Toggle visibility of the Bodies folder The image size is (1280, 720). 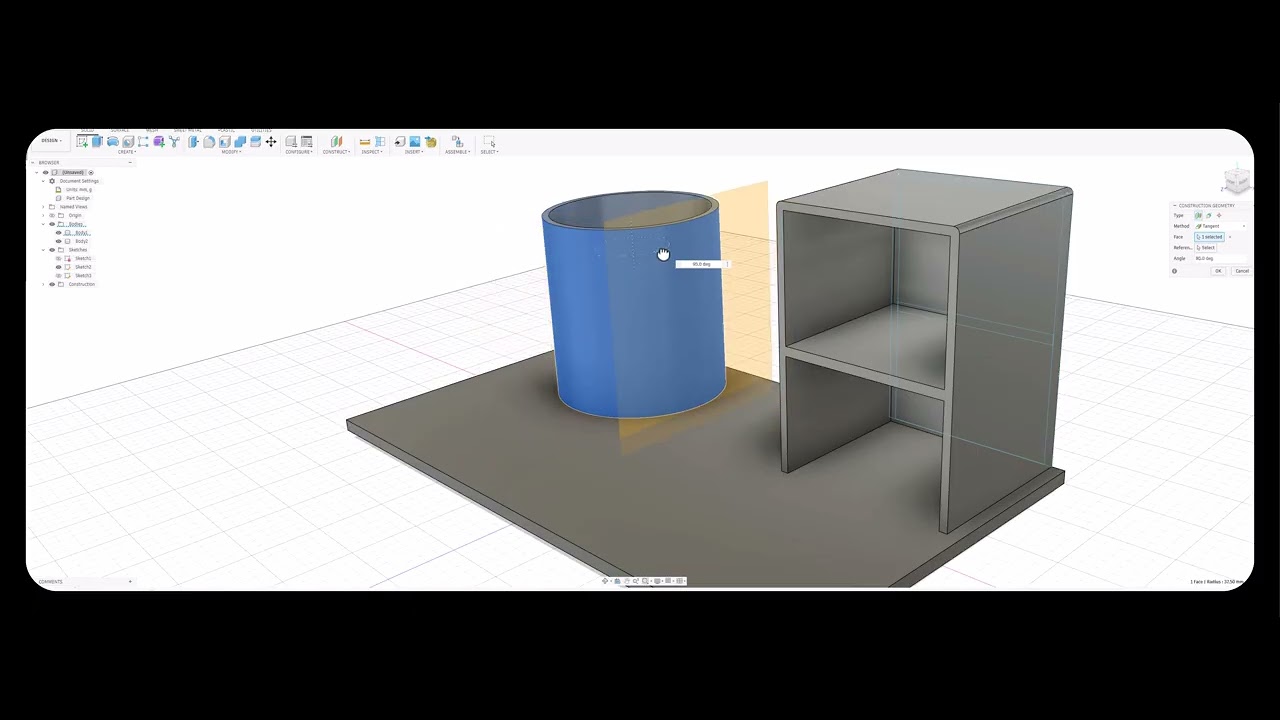click(x=52, y=224)
